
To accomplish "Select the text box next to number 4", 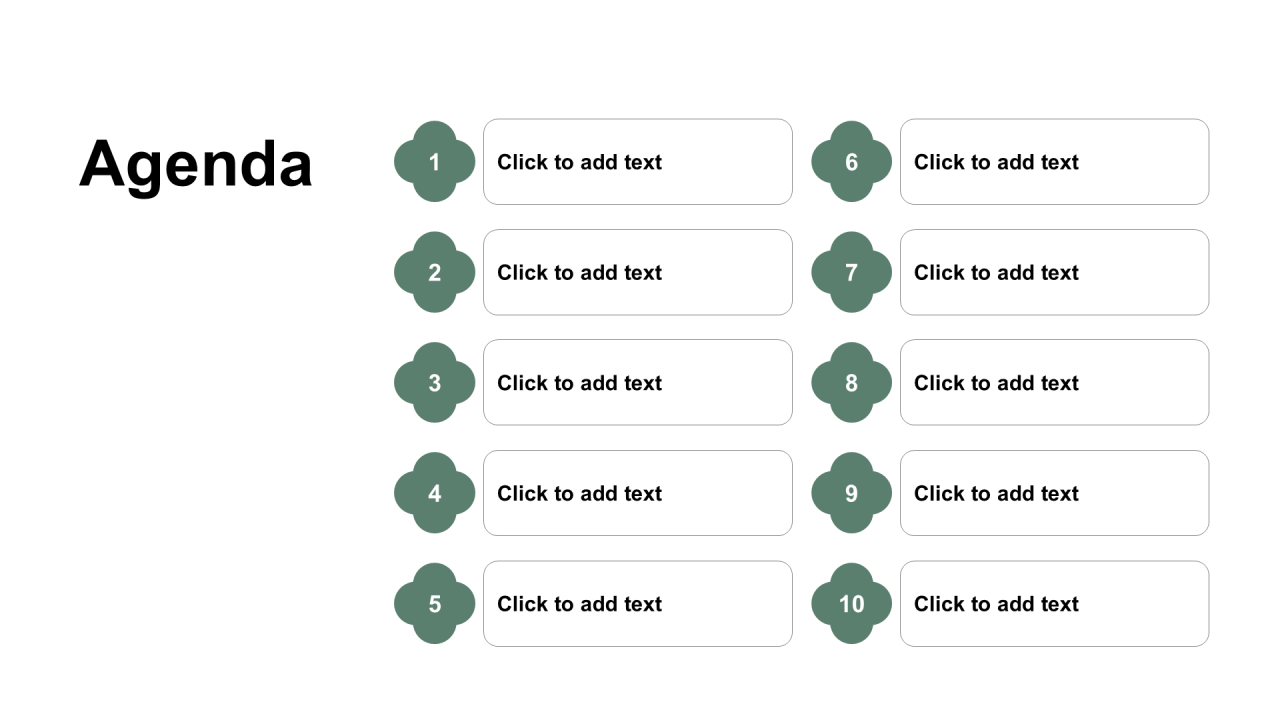I will click(638, 493).
